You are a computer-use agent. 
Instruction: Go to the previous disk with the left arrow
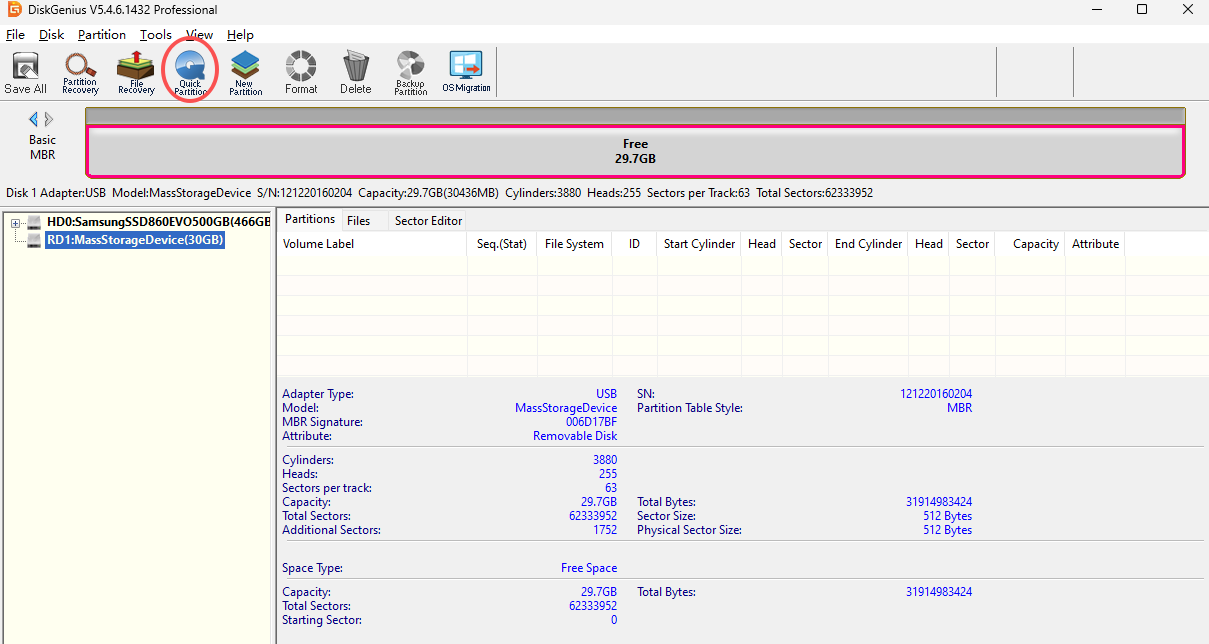pyautogui.click(x=33, y=119)
